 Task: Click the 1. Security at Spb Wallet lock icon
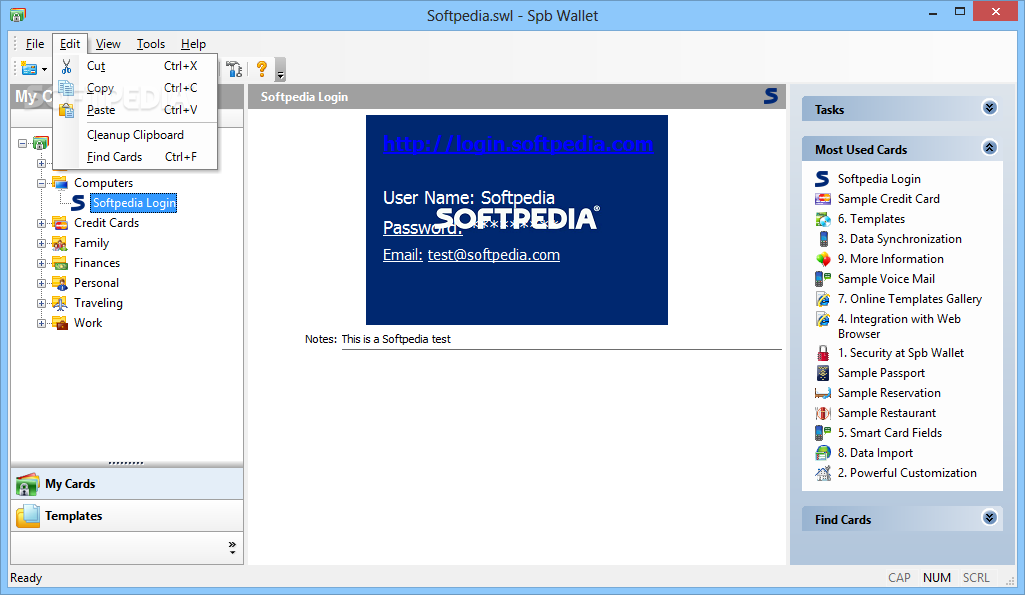[x=823, y=353]
